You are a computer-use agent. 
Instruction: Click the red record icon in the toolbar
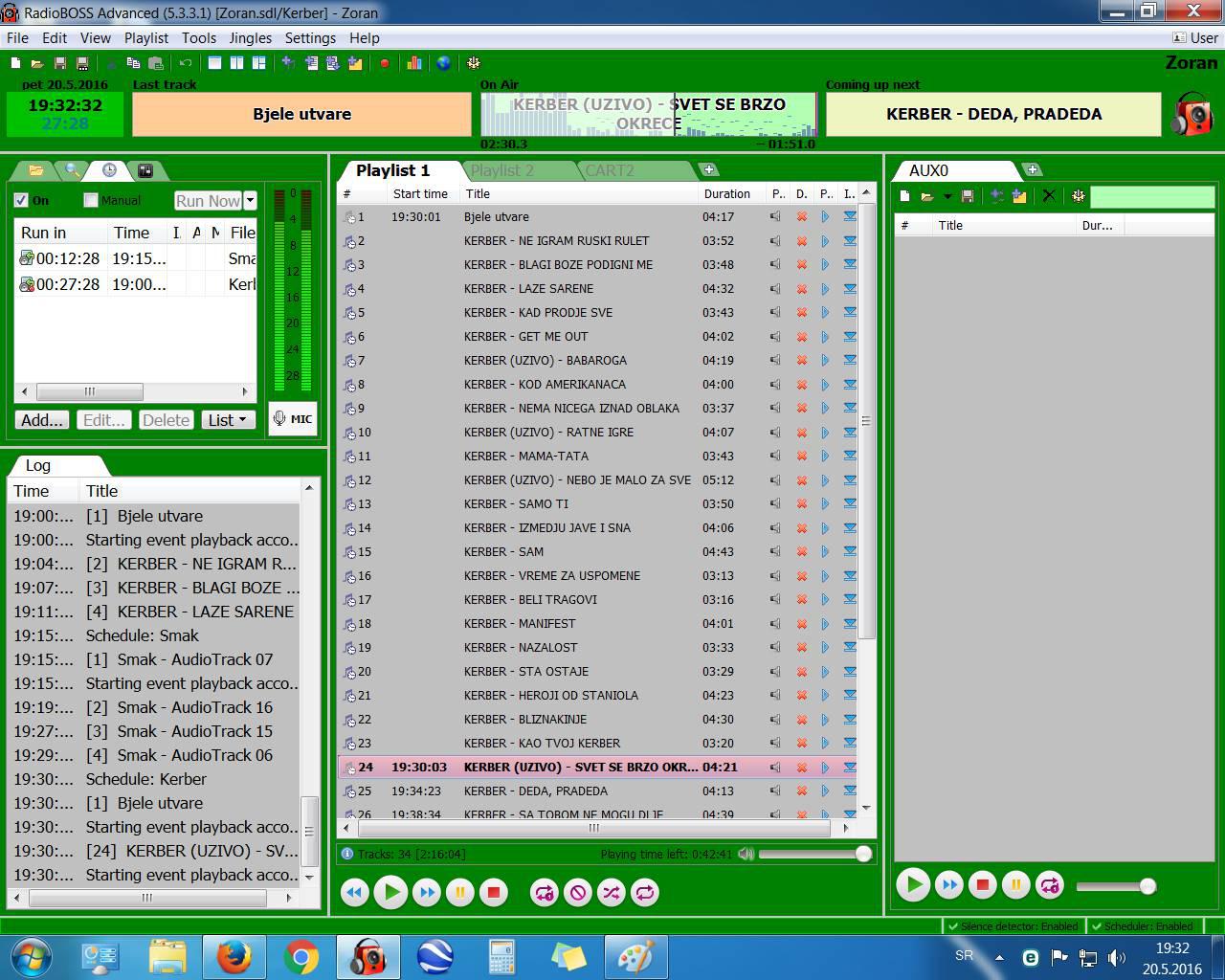coord(385,63)
